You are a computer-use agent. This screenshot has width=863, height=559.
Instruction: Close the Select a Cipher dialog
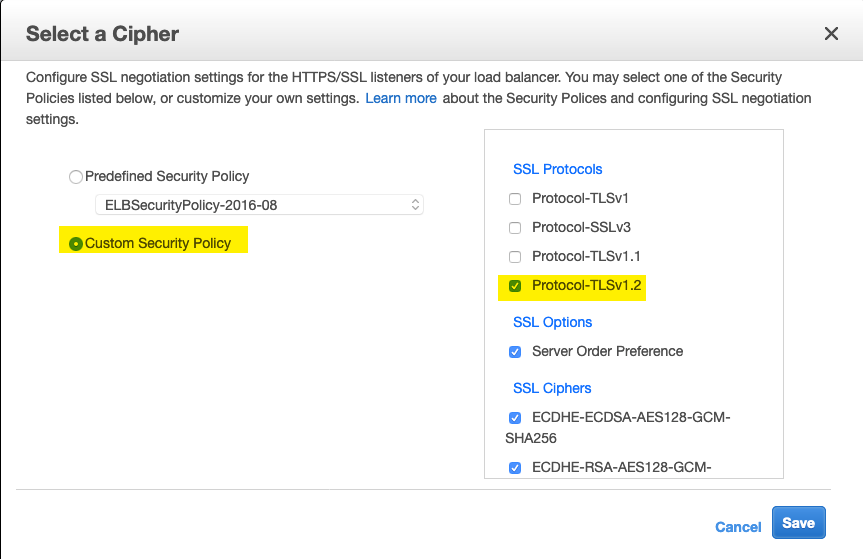(831, 34)
